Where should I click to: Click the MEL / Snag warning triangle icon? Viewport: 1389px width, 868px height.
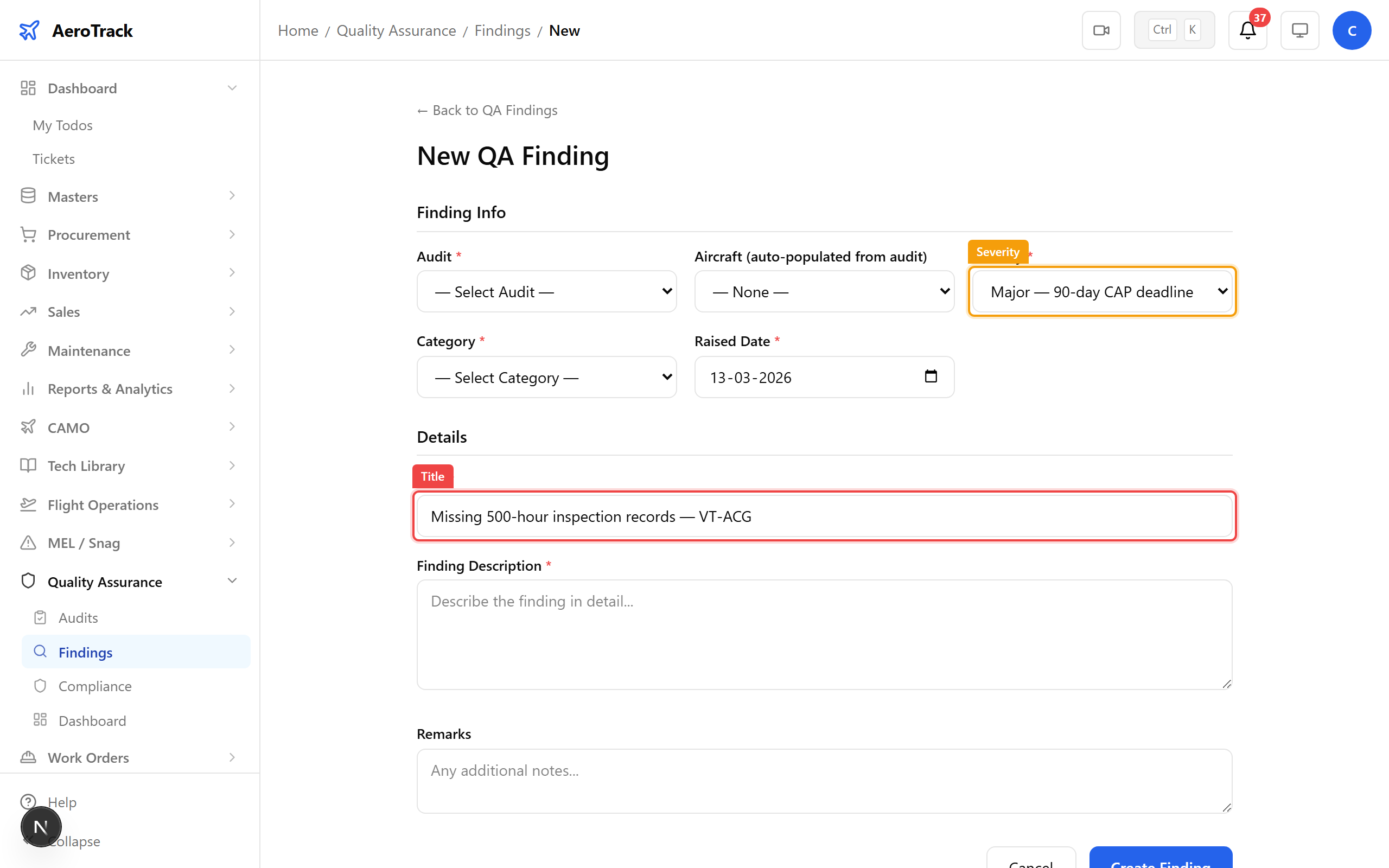click(x=28, y=542)
